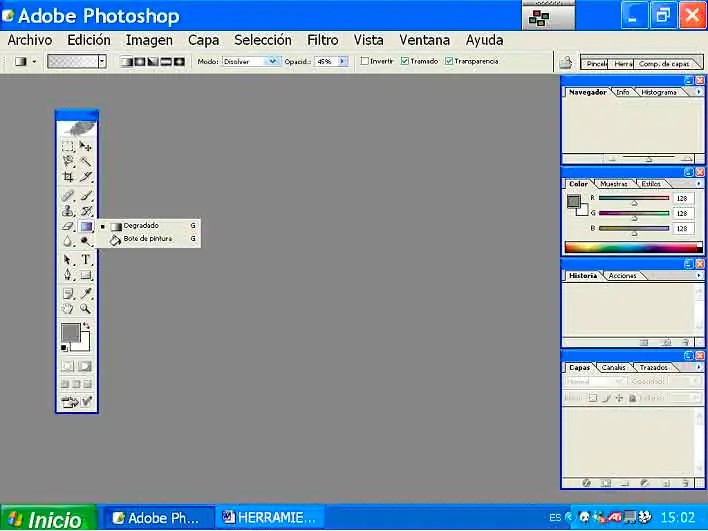Viewport: 708px width, 531px height.
Task: Switch to the Canales tab
Action: (x=613, y=368)
